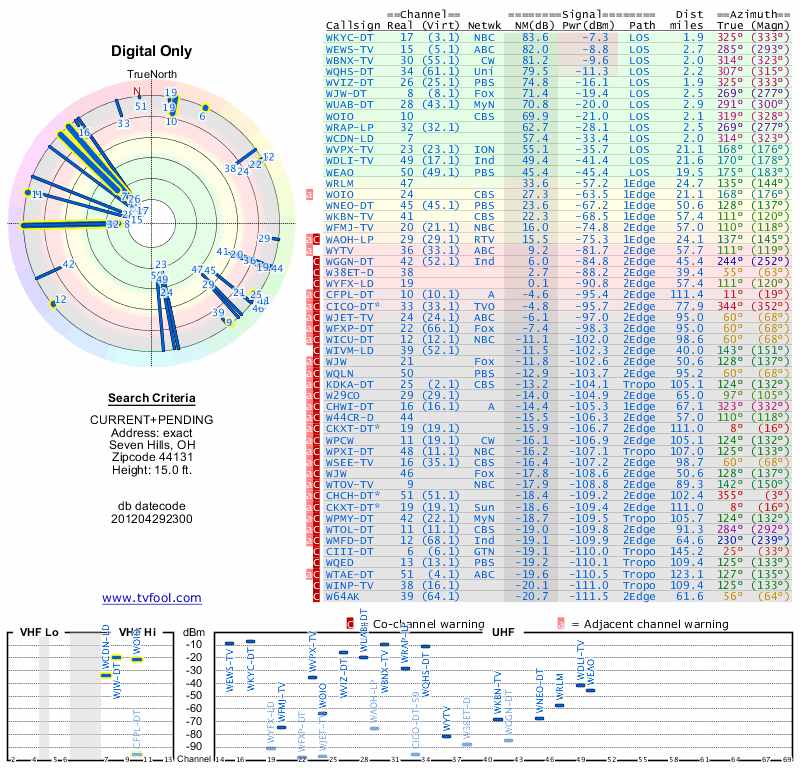This screenshot has width=800, height=768.
Task: Select W64AK callsign in the table
Action: (343, 597)
